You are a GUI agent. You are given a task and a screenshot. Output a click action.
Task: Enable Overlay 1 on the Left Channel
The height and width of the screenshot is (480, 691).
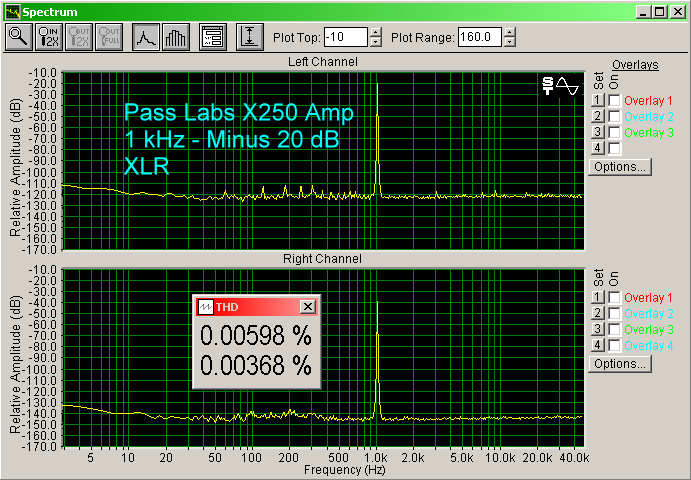click(613, 101)
